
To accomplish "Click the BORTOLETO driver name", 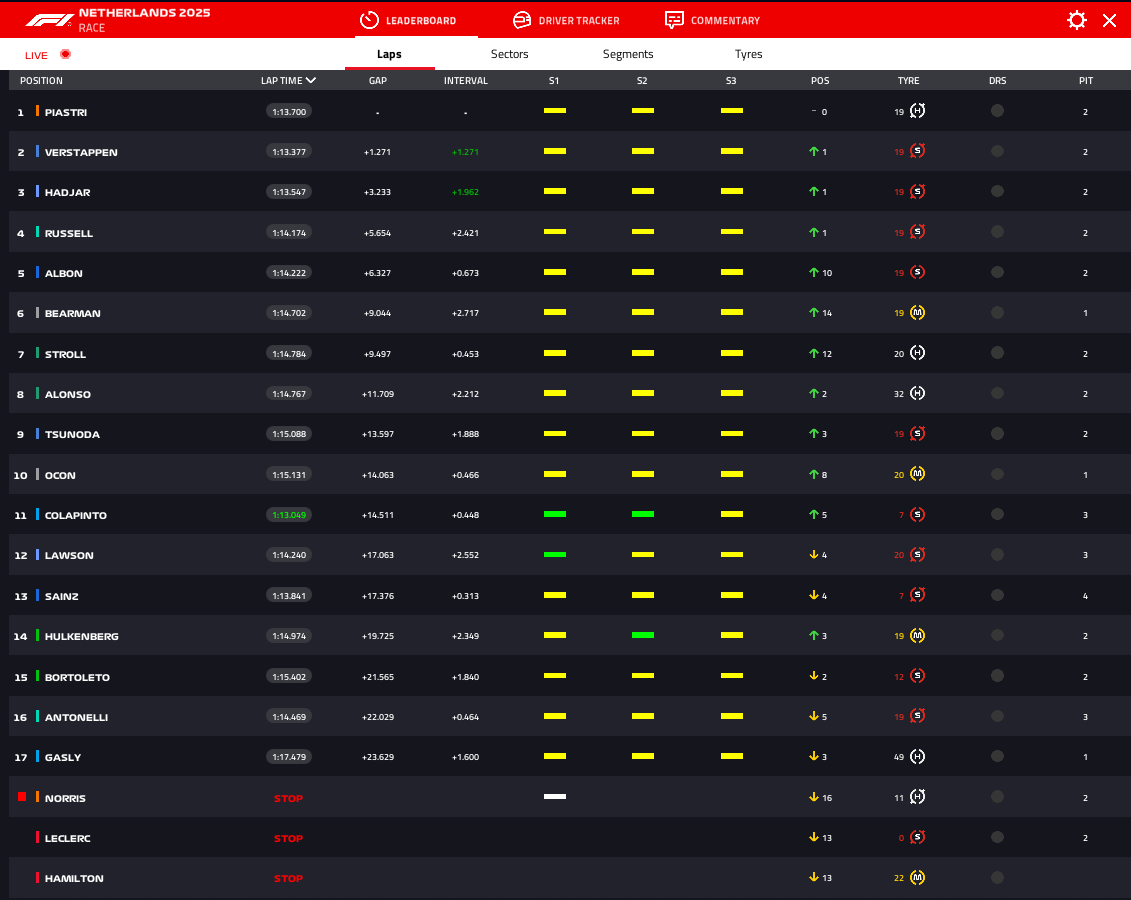I will (77, 677).
